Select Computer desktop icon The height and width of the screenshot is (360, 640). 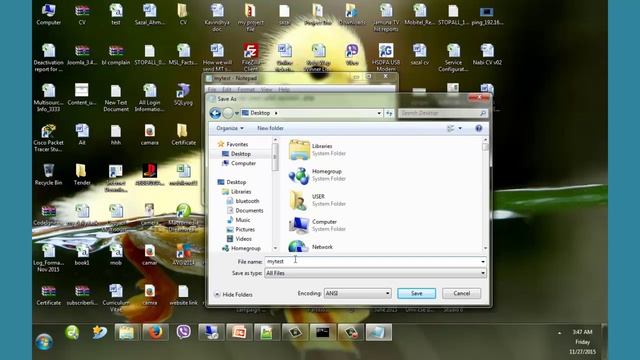tap(49, 14)
